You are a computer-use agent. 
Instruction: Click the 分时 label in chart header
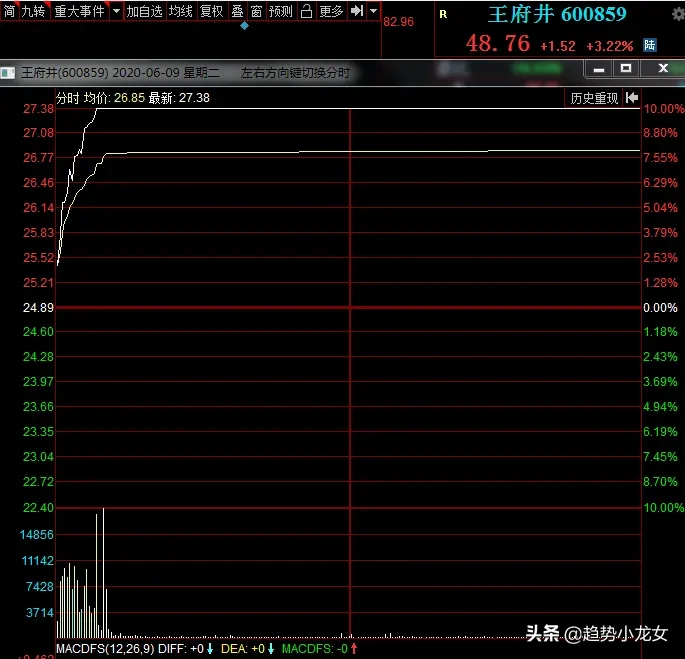pos(68,98)
